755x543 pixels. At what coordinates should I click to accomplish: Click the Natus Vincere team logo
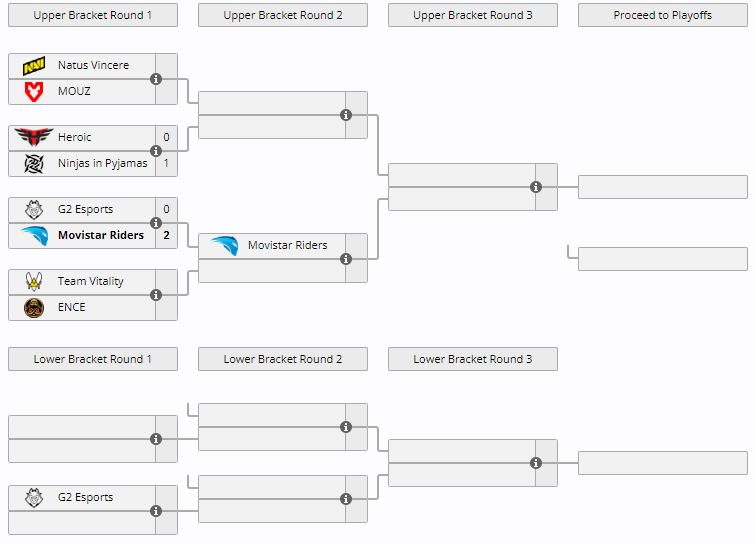pyautogui.click(x=34, y=66)
